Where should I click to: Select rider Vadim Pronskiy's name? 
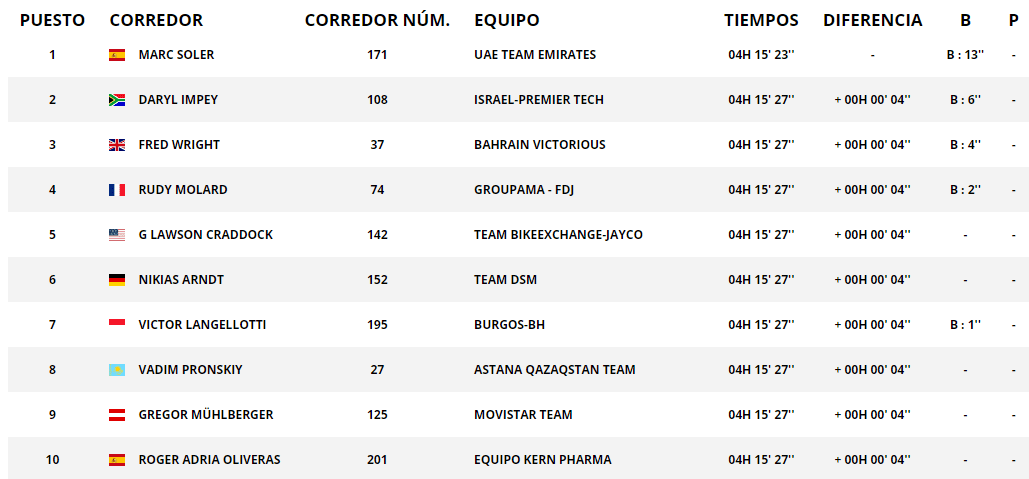190,370
